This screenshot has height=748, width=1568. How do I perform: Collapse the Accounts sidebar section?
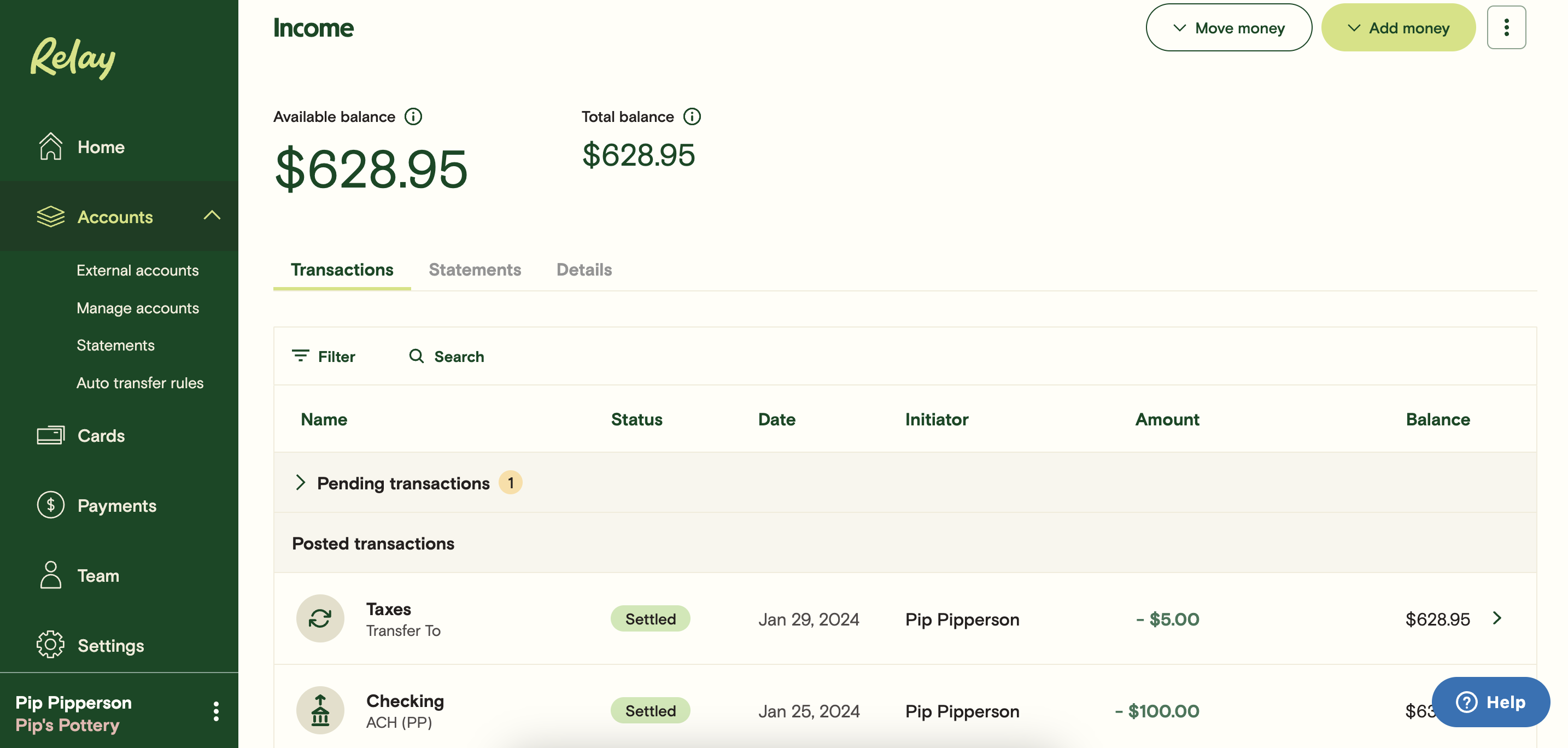(212, 216)
